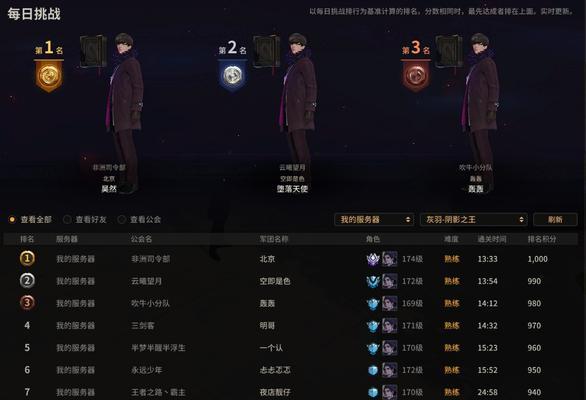This screenshot has height=400, width=586.
Task: Click the silver second place shield badge
Action: tap(232, 76)
